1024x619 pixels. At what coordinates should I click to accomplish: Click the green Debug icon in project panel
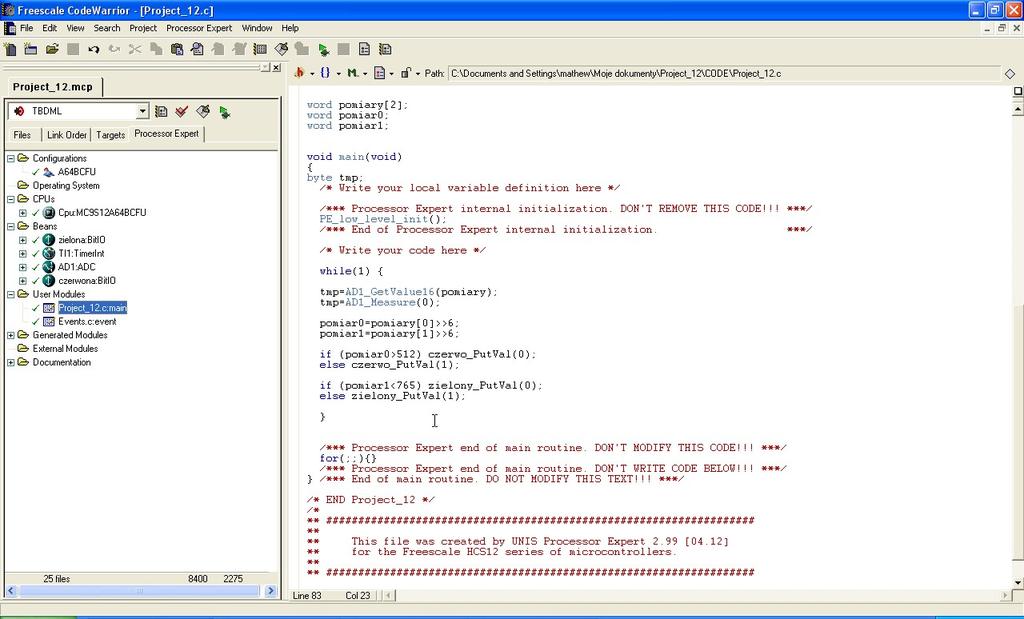tap(225, 112)
